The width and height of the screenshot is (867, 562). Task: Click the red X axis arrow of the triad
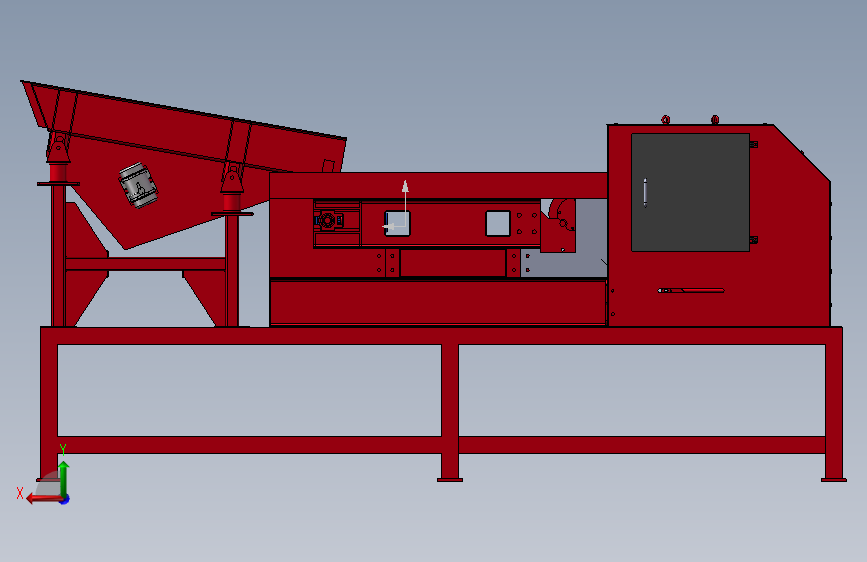pyautogui.click(x=44, y=499)
